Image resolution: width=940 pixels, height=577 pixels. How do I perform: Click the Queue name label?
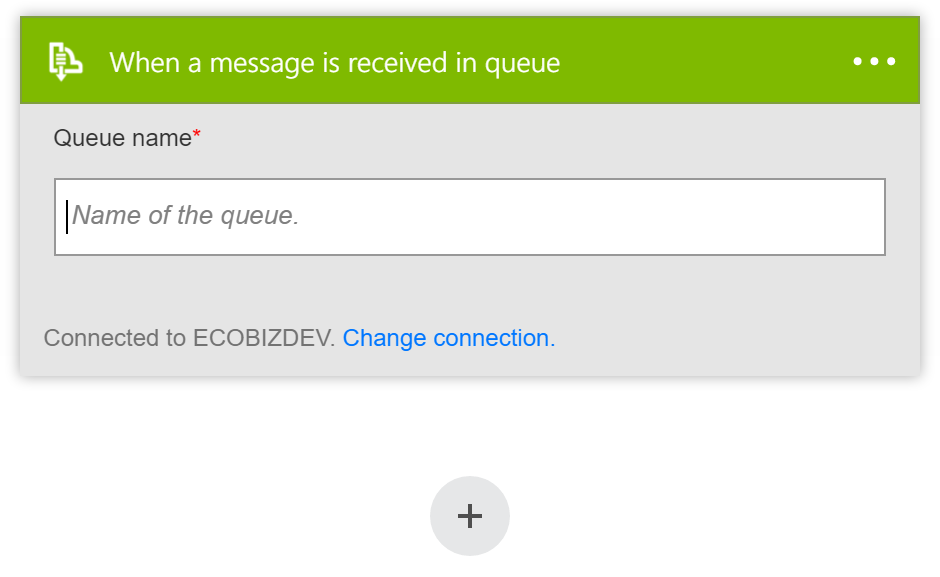tap(122, 138)
